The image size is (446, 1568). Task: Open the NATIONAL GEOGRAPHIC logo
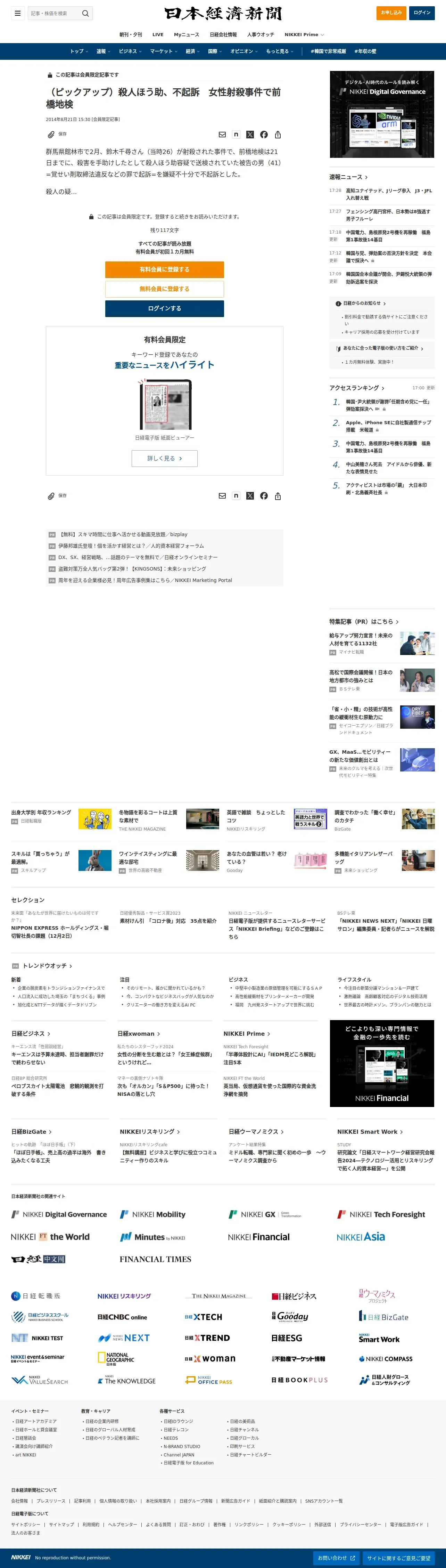coord(116,1359)
